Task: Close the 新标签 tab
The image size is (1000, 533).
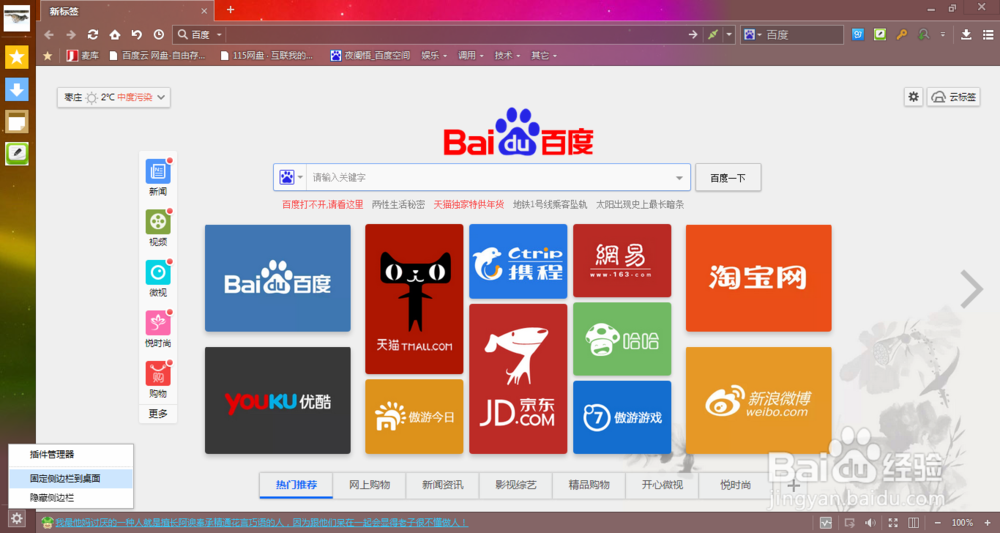Action: point(204,11)
